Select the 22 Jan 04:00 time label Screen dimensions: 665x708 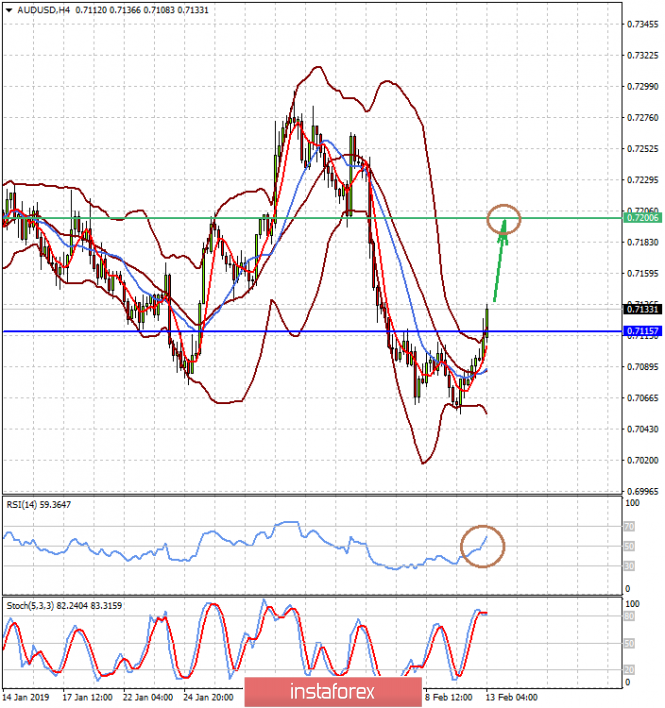pyautogui.click(x=148, y=698)
